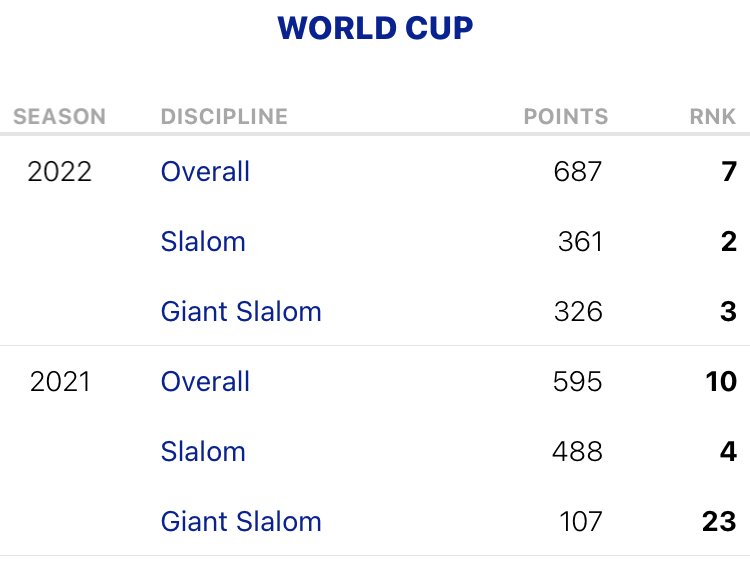Click the 687 points value

(577, 171)
